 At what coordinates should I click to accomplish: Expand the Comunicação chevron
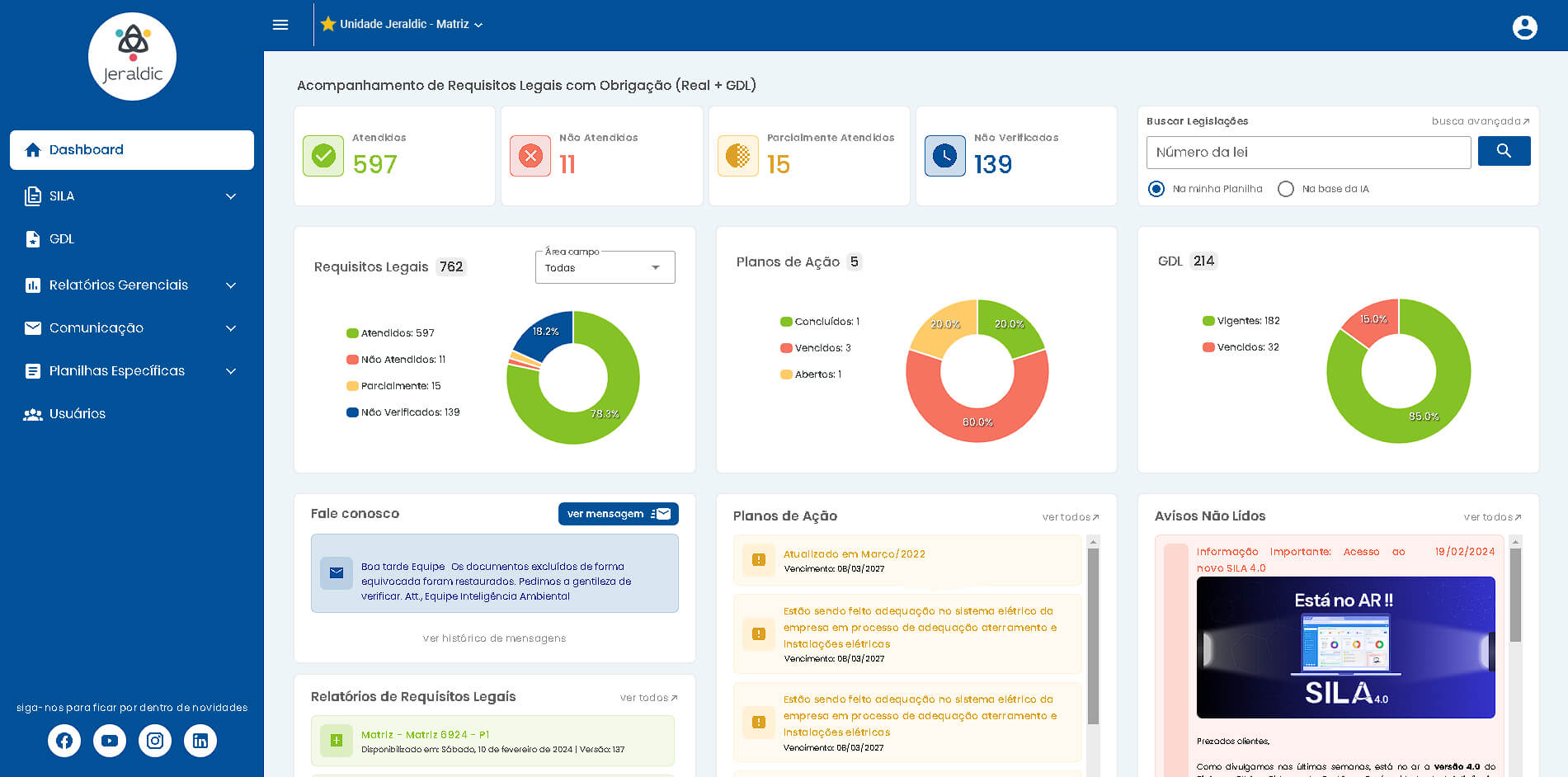click(x=231, y=328)
